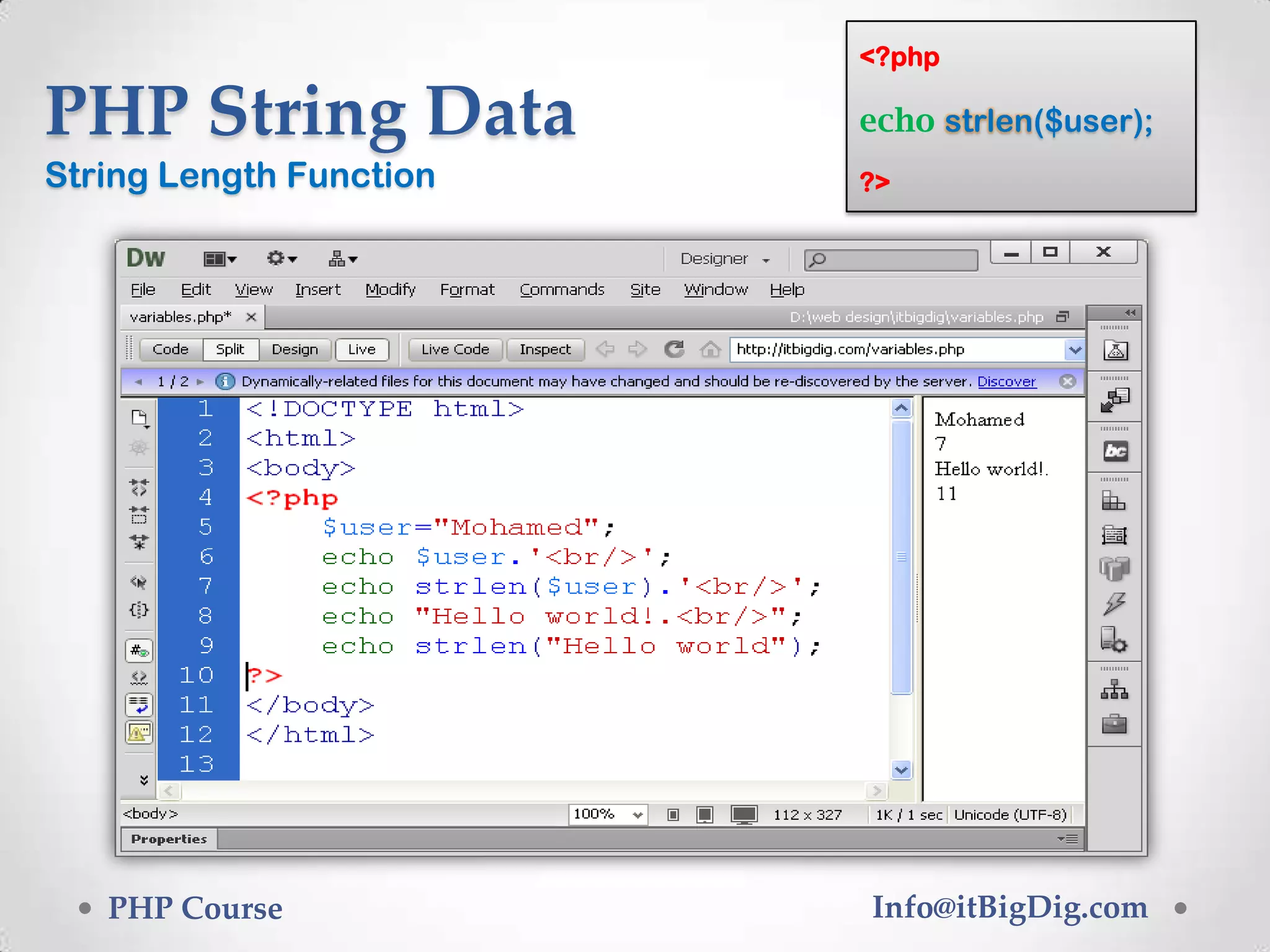This screenshot has width=1270, height=952.
Task: Switch to Code view
Action: pos(171,350)
